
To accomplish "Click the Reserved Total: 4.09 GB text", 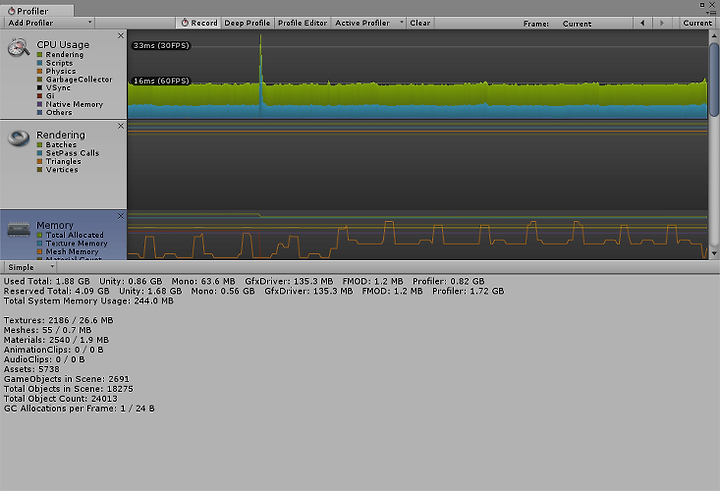I will pyautogui.click(x=56, y=291).
